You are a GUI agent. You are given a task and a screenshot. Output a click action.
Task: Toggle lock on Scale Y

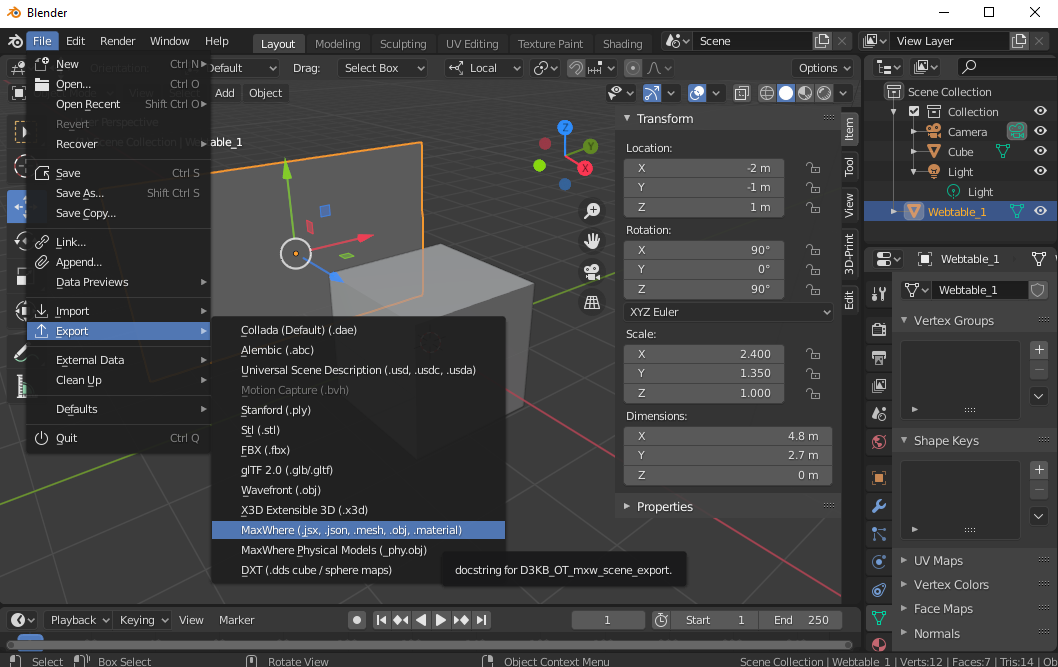pyautogui.click(x=813, y=374)
